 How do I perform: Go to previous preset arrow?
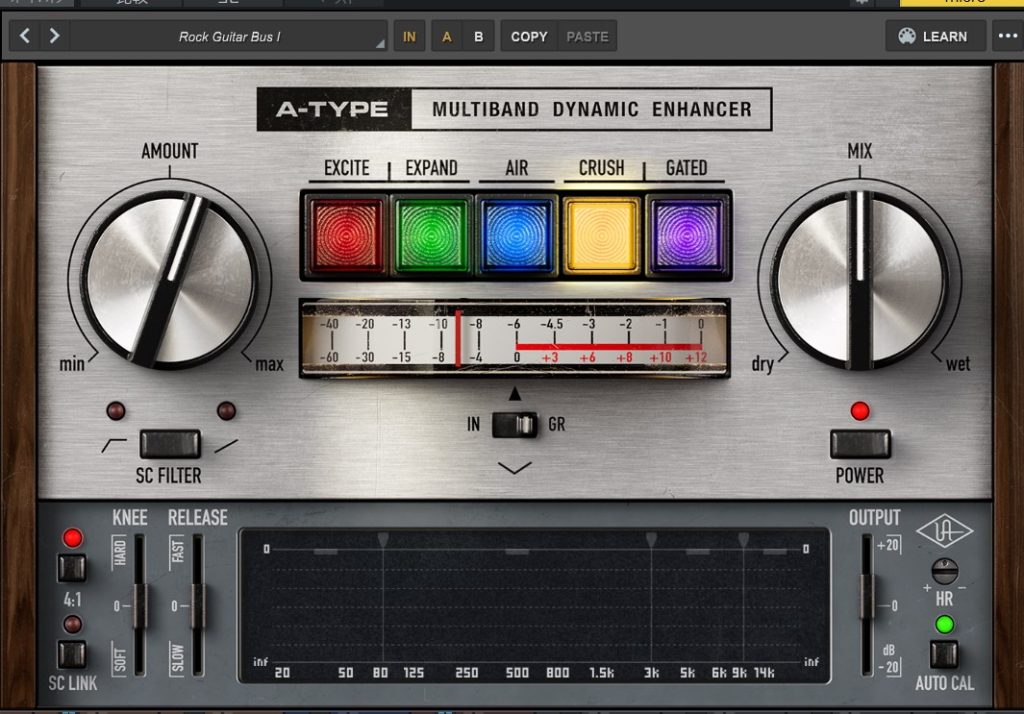click(x=25, y=36)
